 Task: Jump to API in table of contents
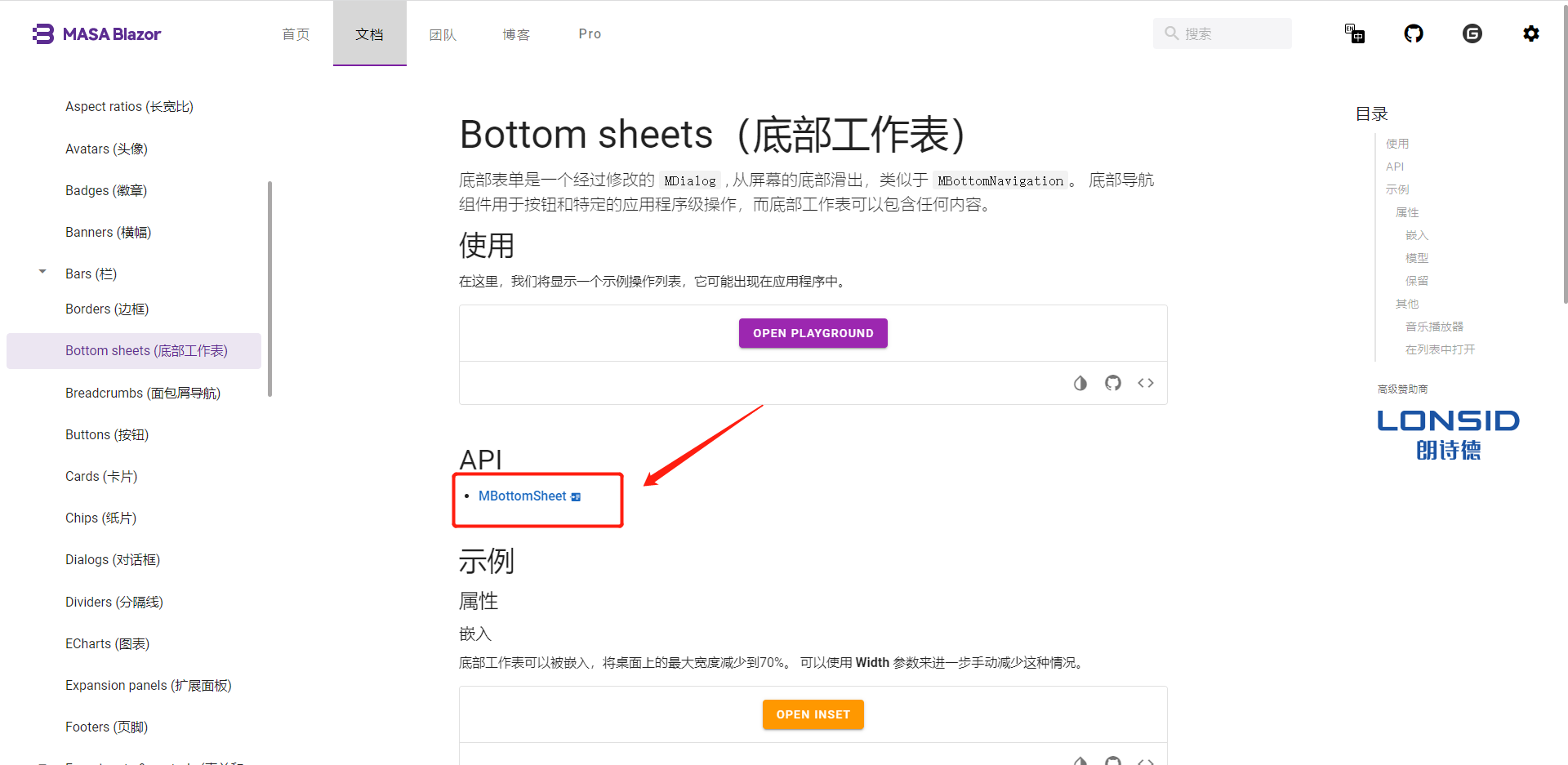(x=1395, y=167)
